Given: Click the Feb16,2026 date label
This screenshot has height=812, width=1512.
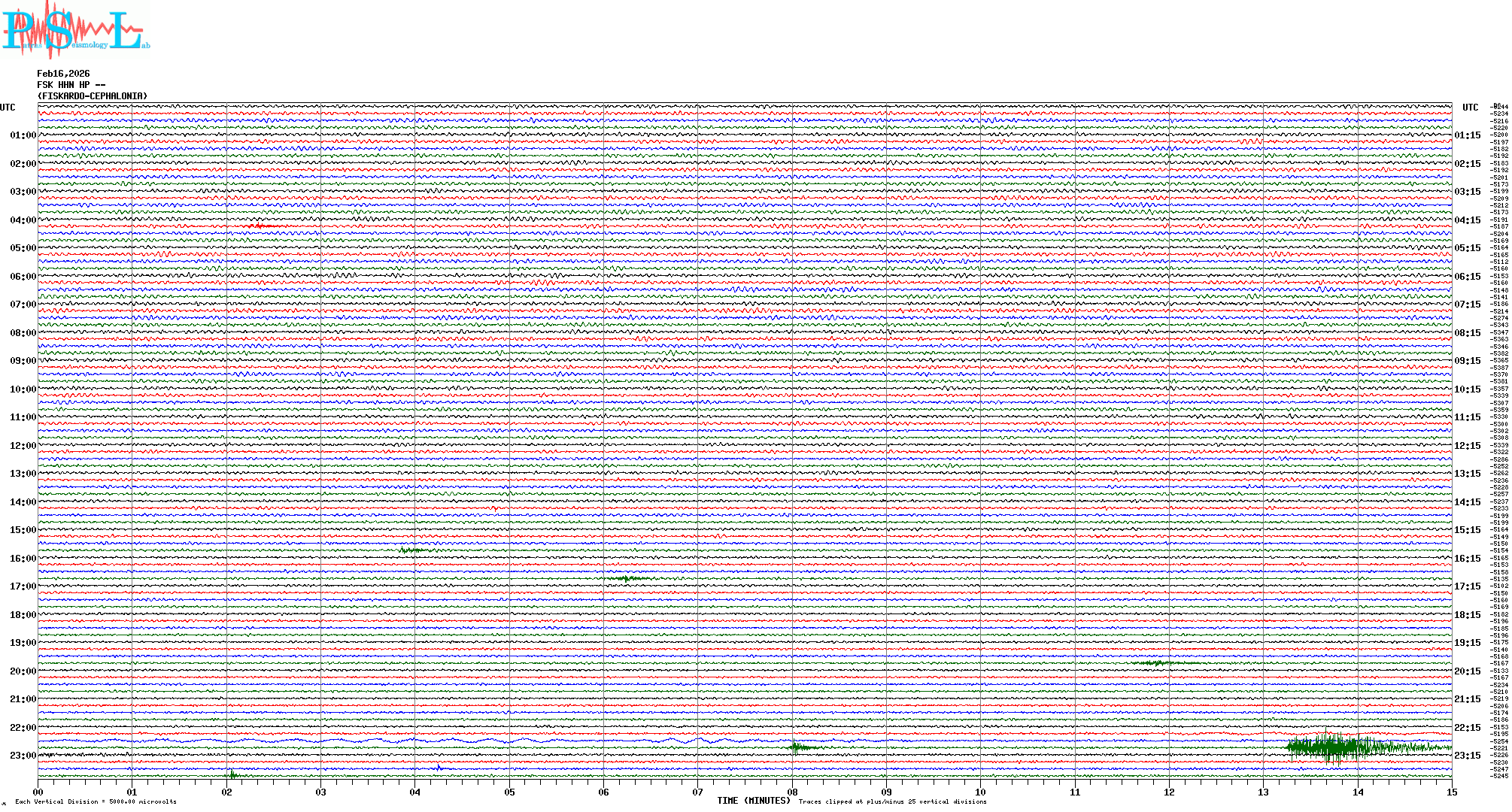Looking at the screenshot, I should point(63,74).
